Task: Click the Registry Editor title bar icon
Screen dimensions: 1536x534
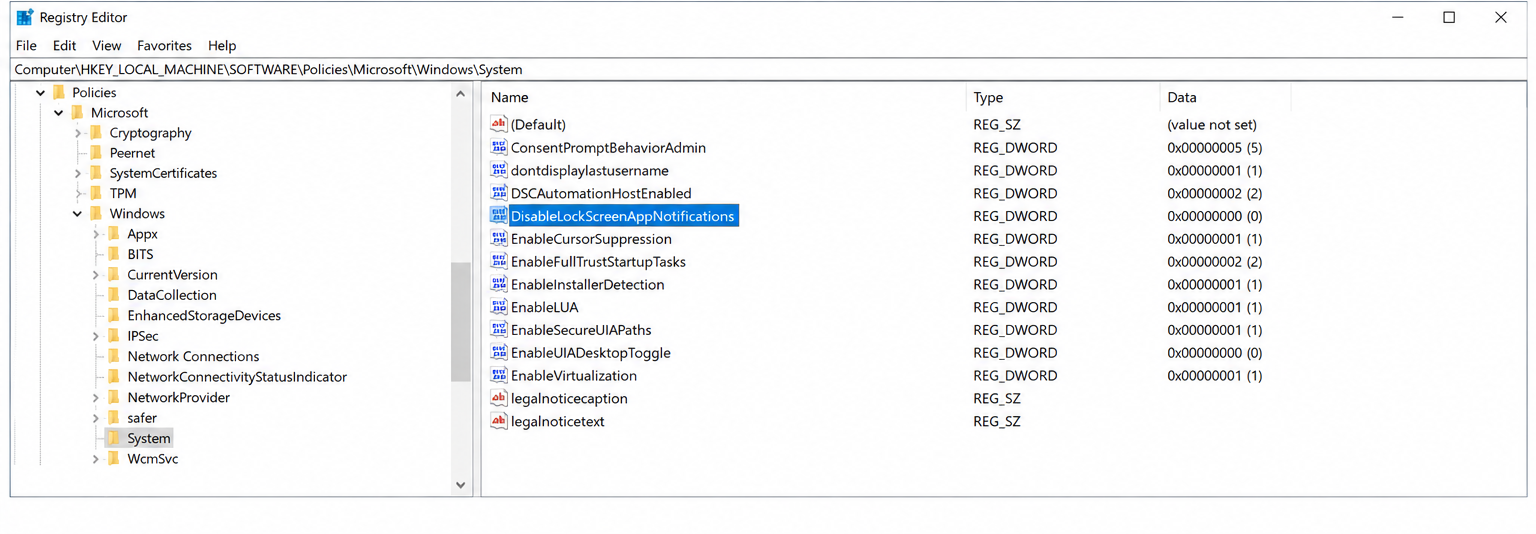Action: point(25,17)
